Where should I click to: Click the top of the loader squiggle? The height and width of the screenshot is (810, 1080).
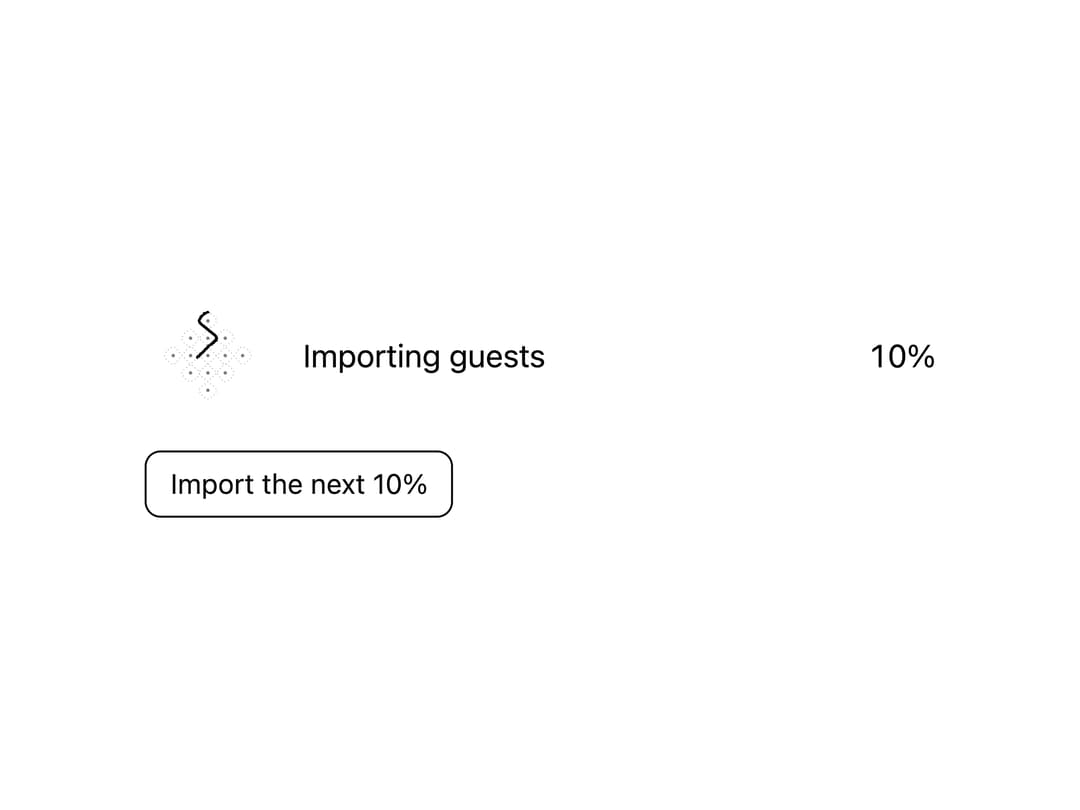[x=205, y=314]
